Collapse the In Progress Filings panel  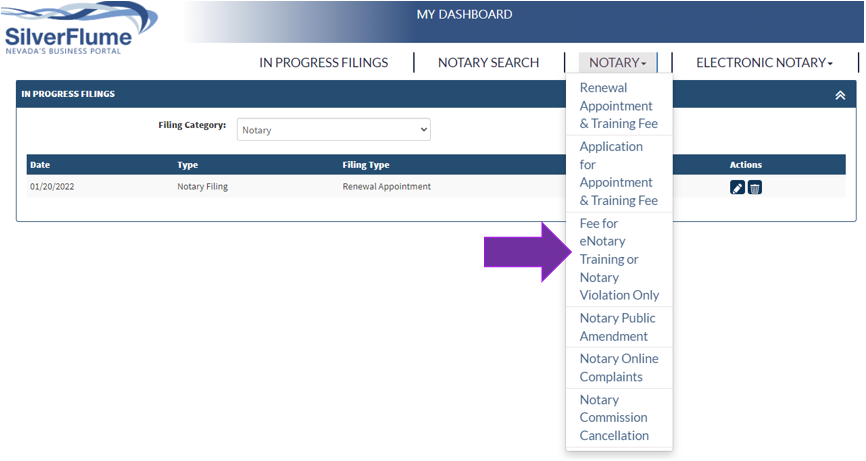840,95
